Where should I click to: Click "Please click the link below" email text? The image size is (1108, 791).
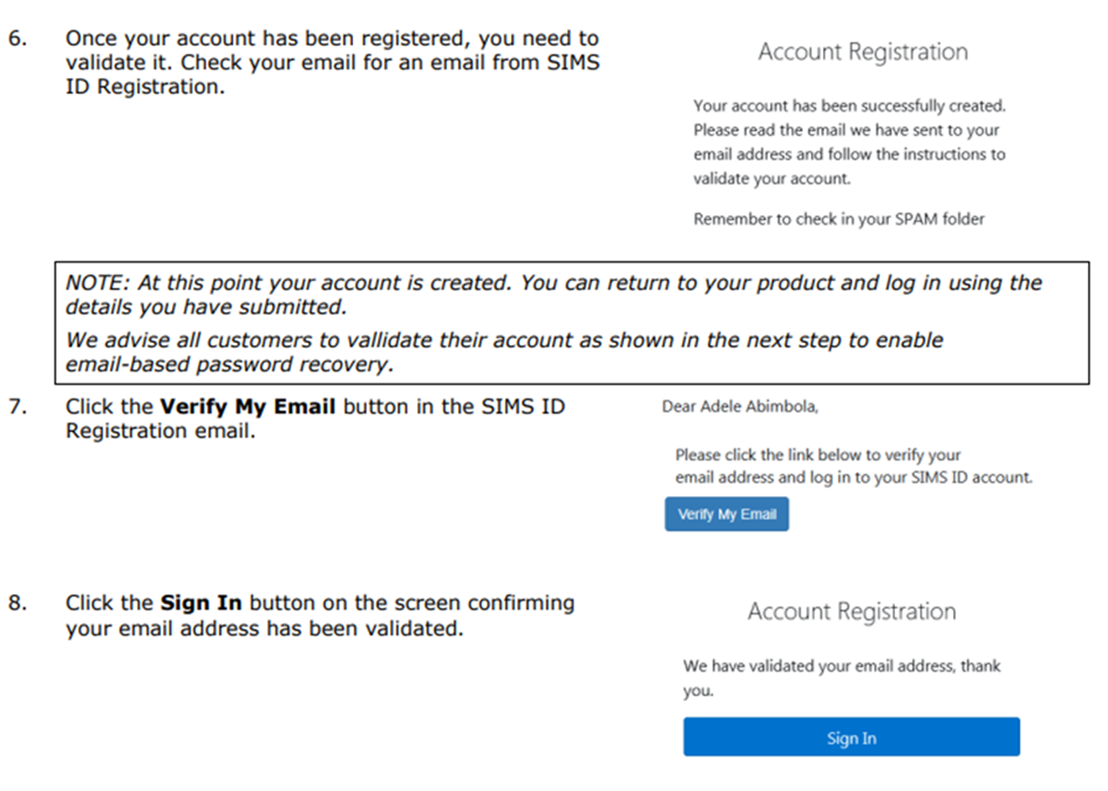pos(817,455)
